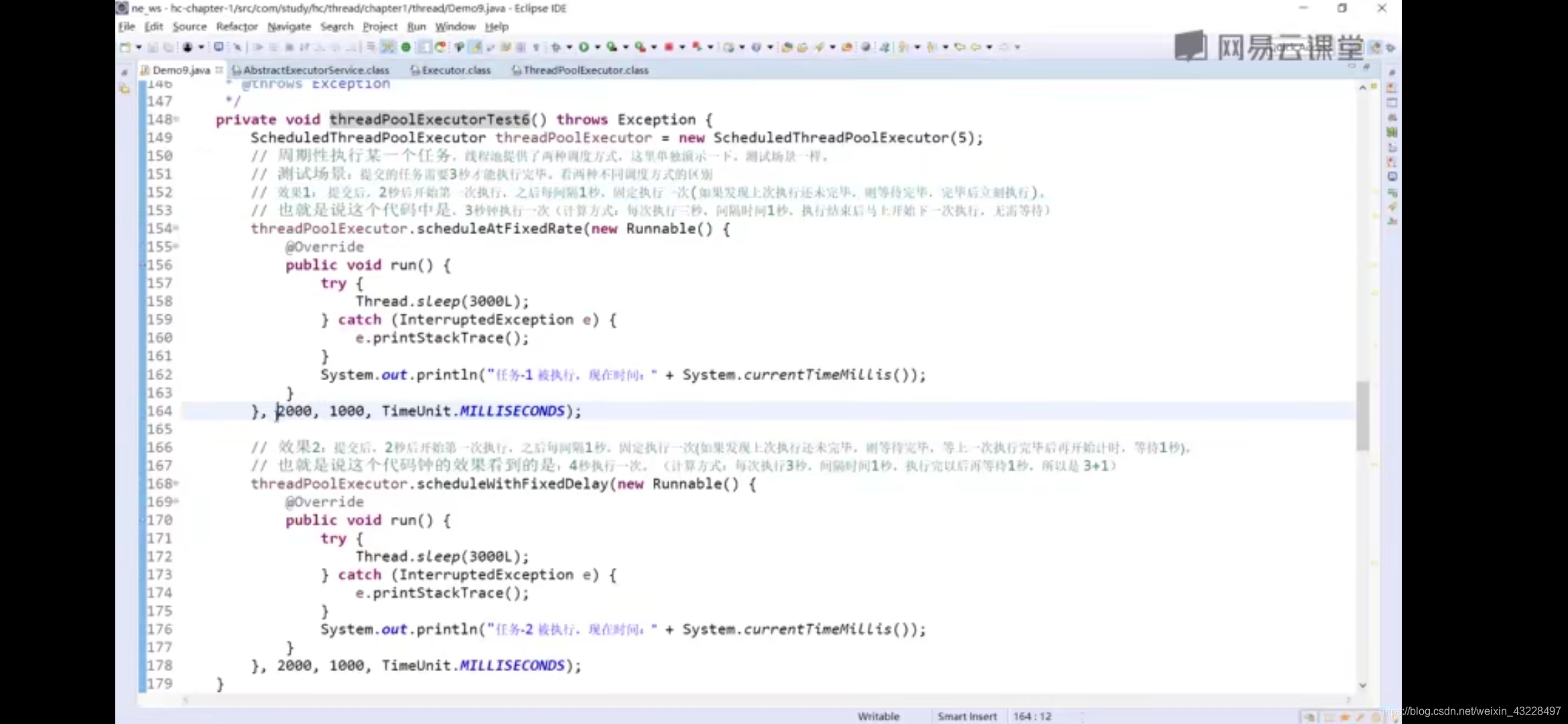This screenshot has width=1568, height=724.
Task: Open the Navigate menu
Action: coord(289,27)
